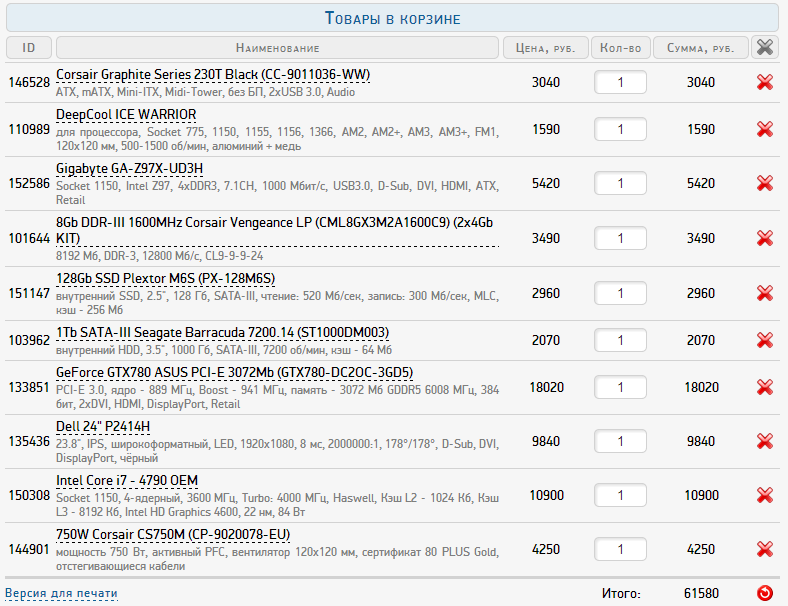Click product ID 144901

coord(29,550)
